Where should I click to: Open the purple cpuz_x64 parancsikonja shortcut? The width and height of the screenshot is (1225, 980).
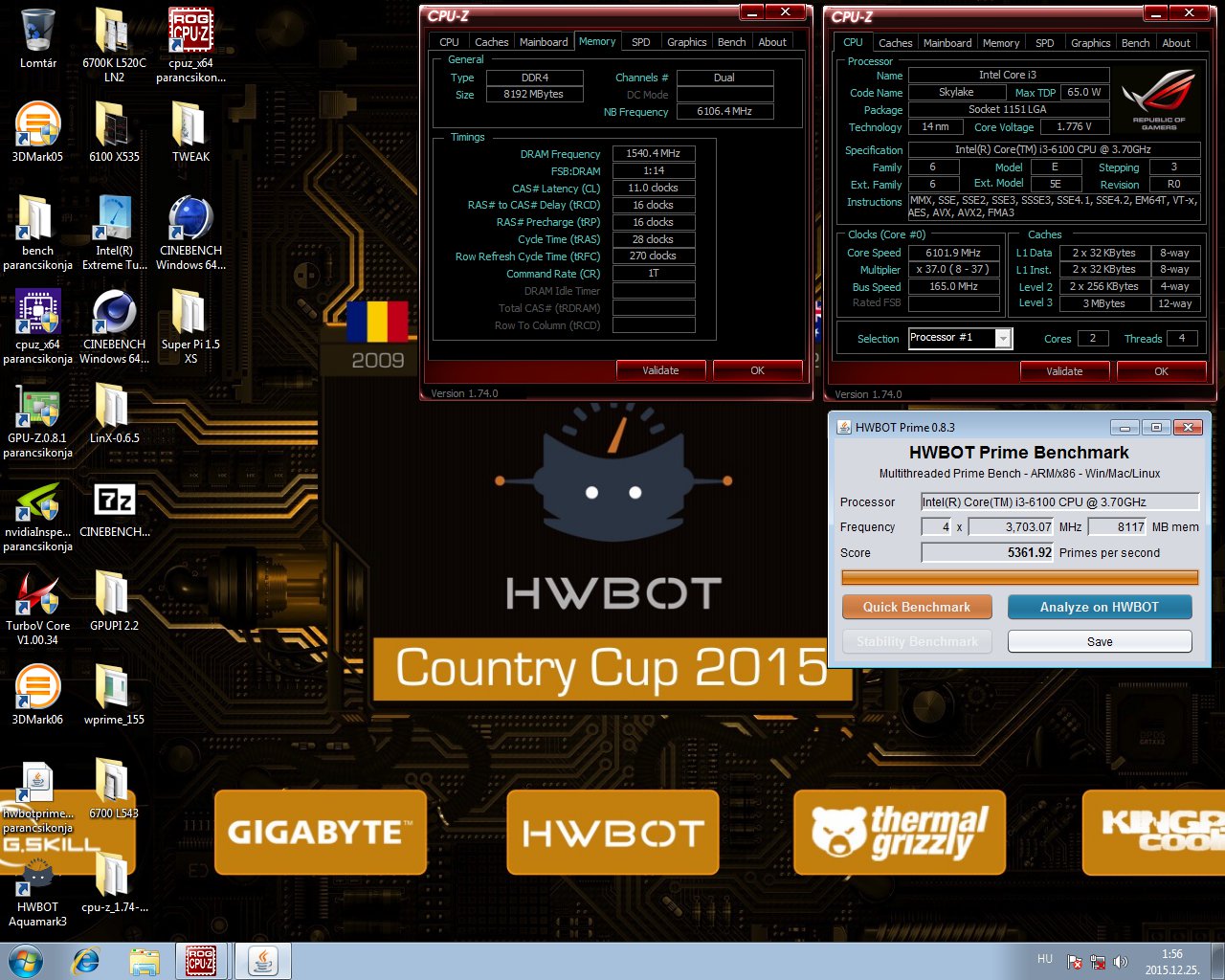coord(38,326)
